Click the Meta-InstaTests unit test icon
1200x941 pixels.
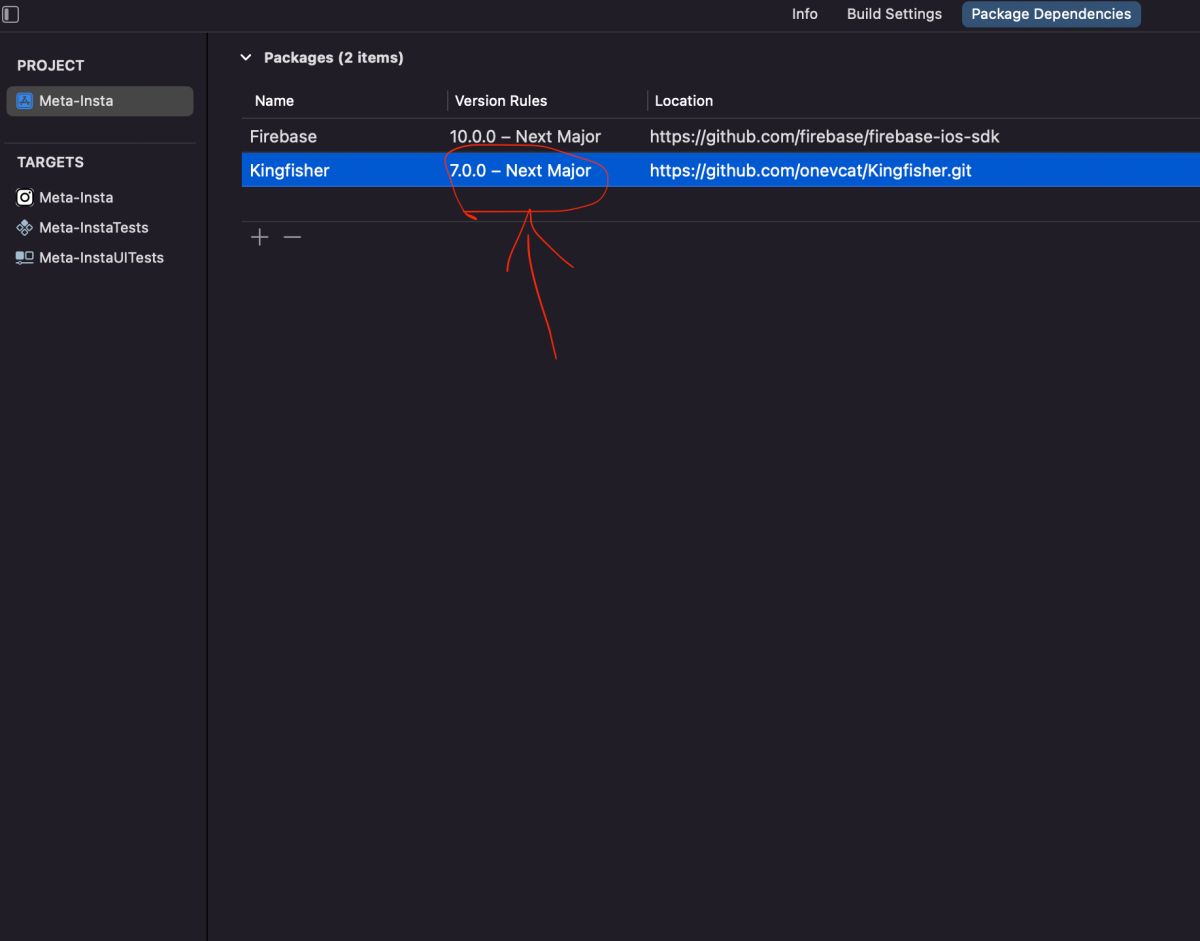click(25, 228)
